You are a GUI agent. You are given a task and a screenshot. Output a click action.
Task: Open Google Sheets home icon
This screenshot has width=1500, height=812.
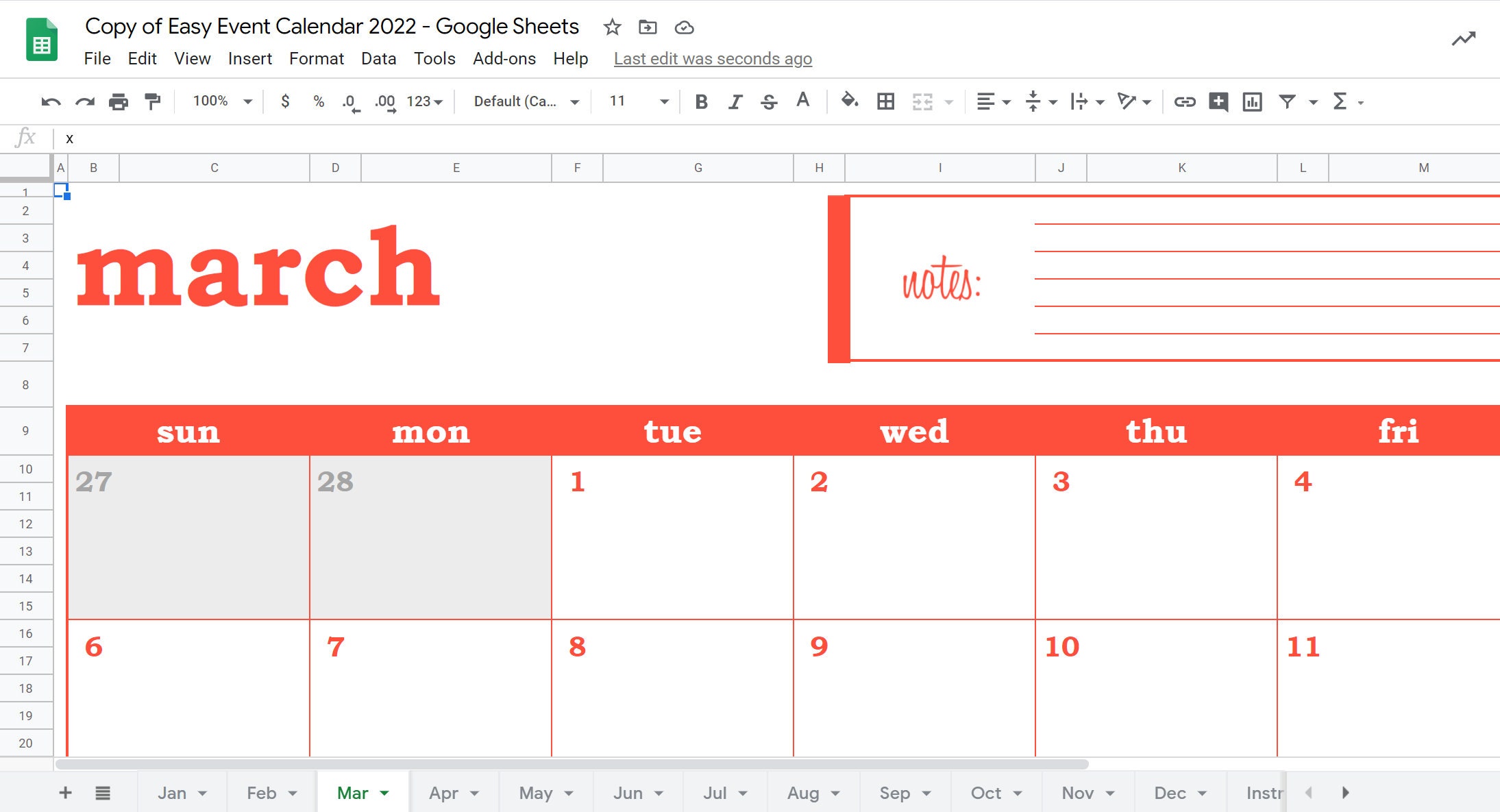point(42,40)
